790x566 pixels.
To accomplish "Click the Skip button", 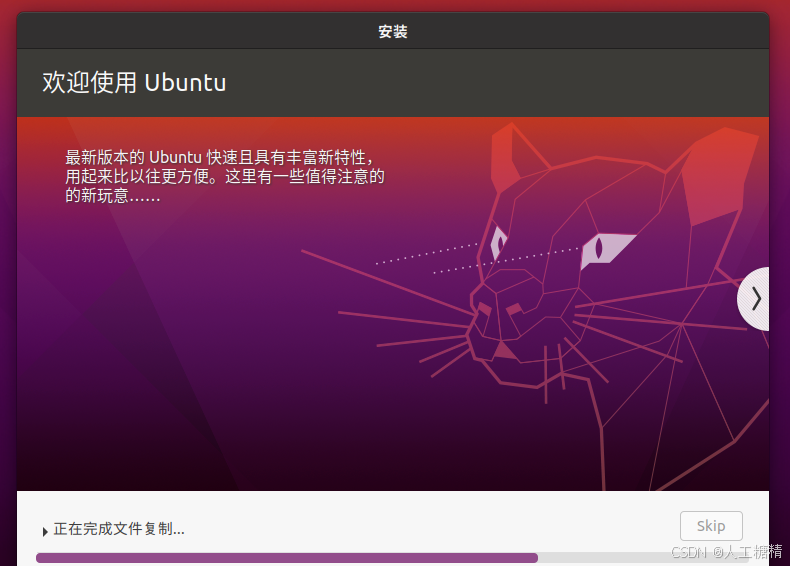I will point(711,526).
